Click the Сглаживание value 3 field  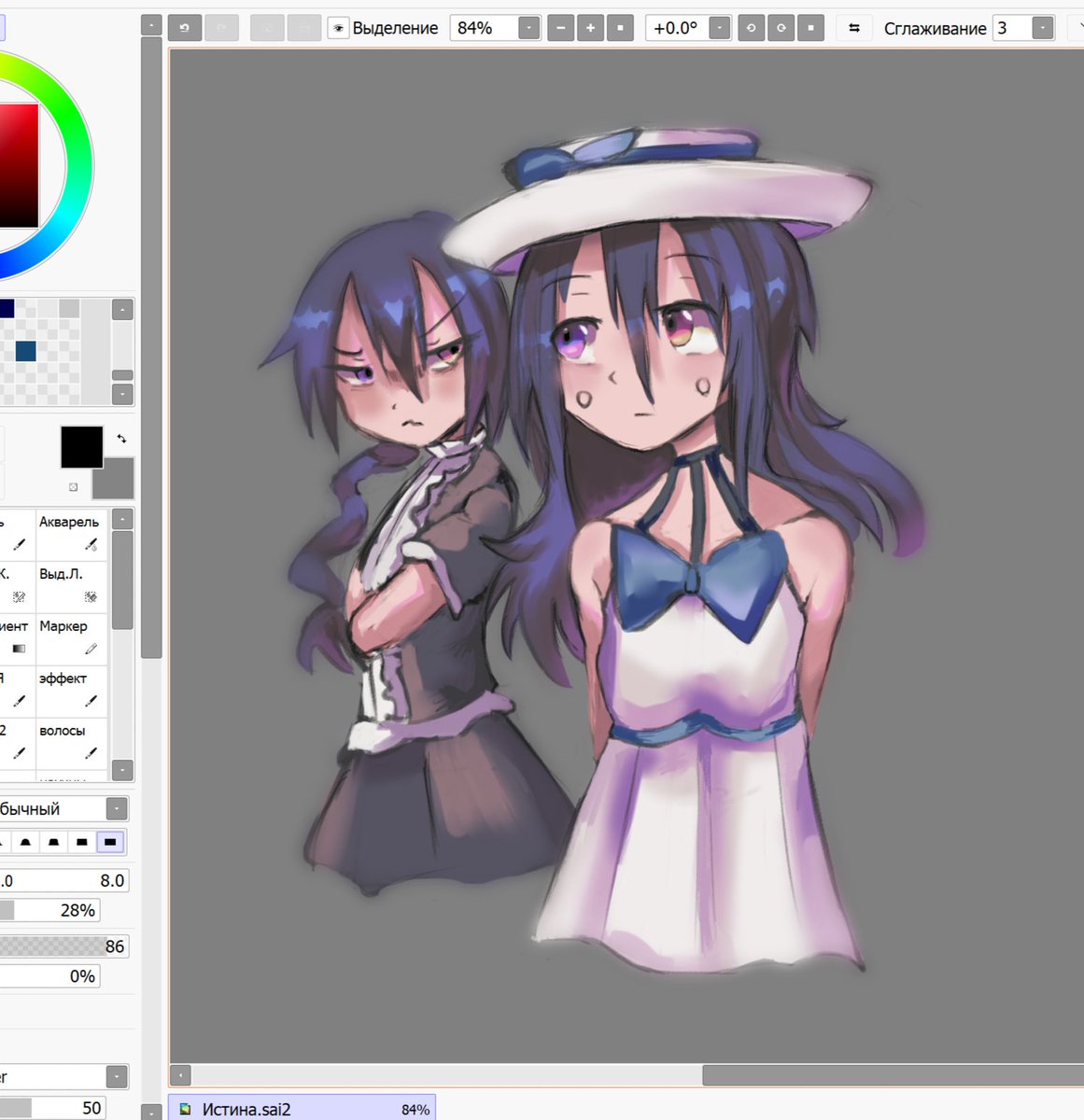[x=1012, y=28]
